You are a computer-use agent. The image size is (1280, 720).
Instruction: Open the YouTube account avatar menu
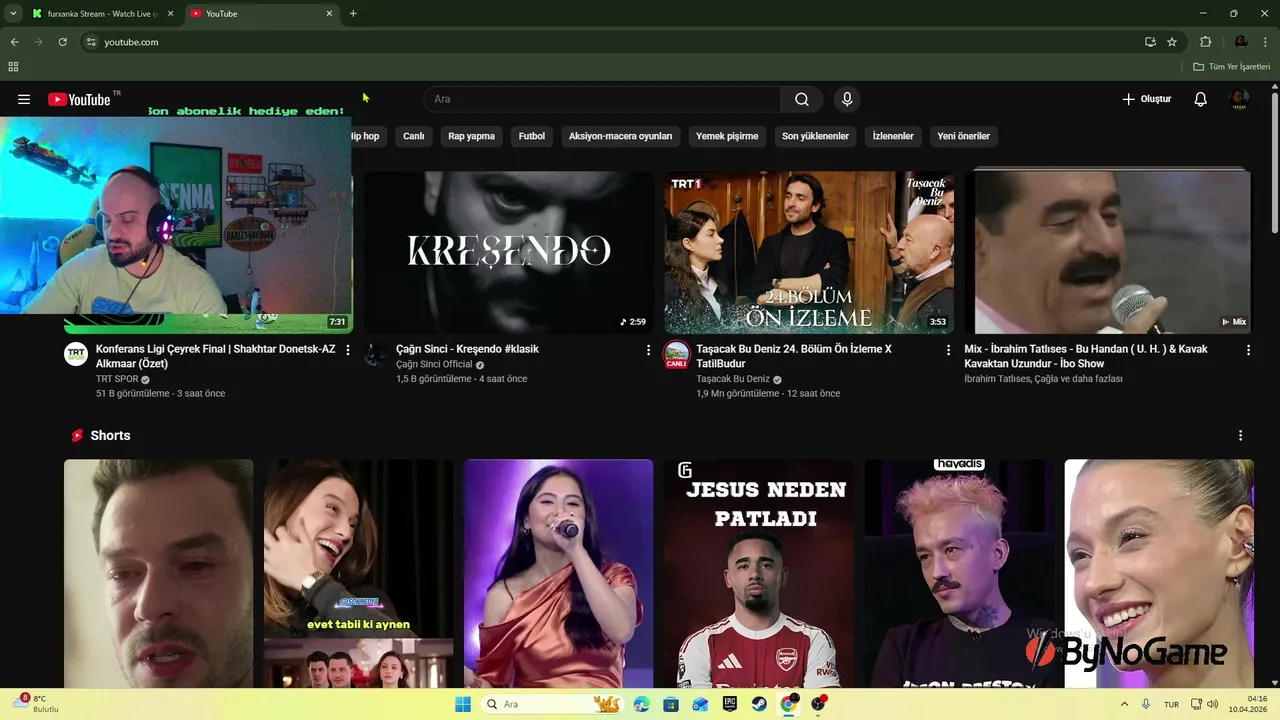click(x=1239, y=99)
